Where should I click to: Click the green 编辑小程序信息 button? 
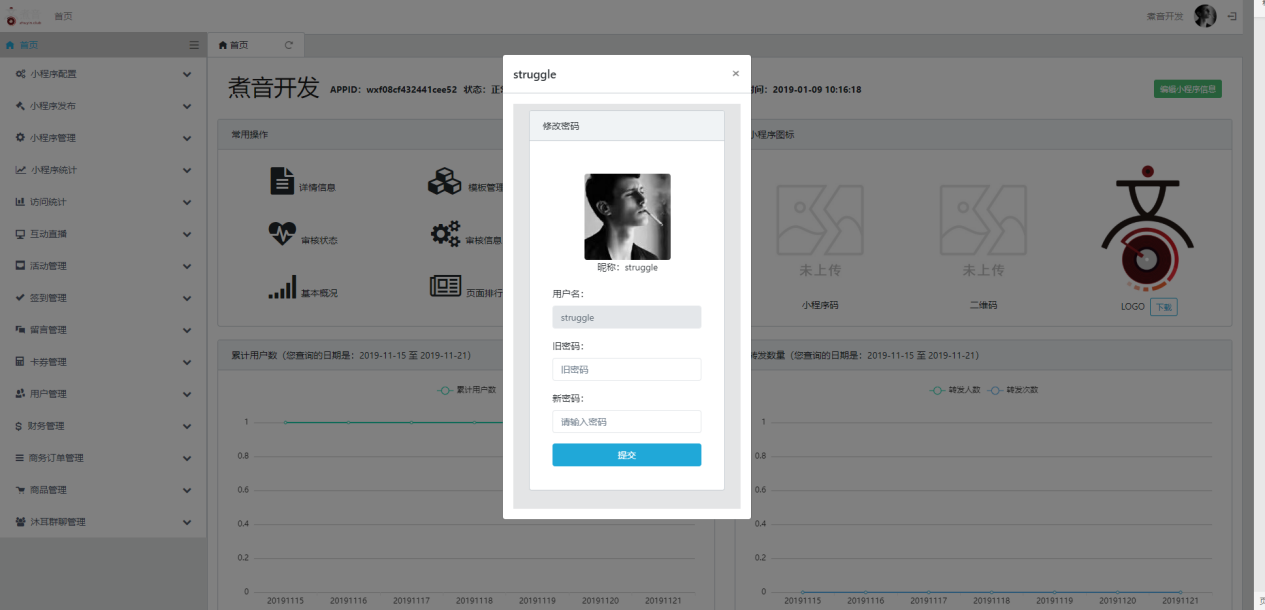[x=1187, y=89]
